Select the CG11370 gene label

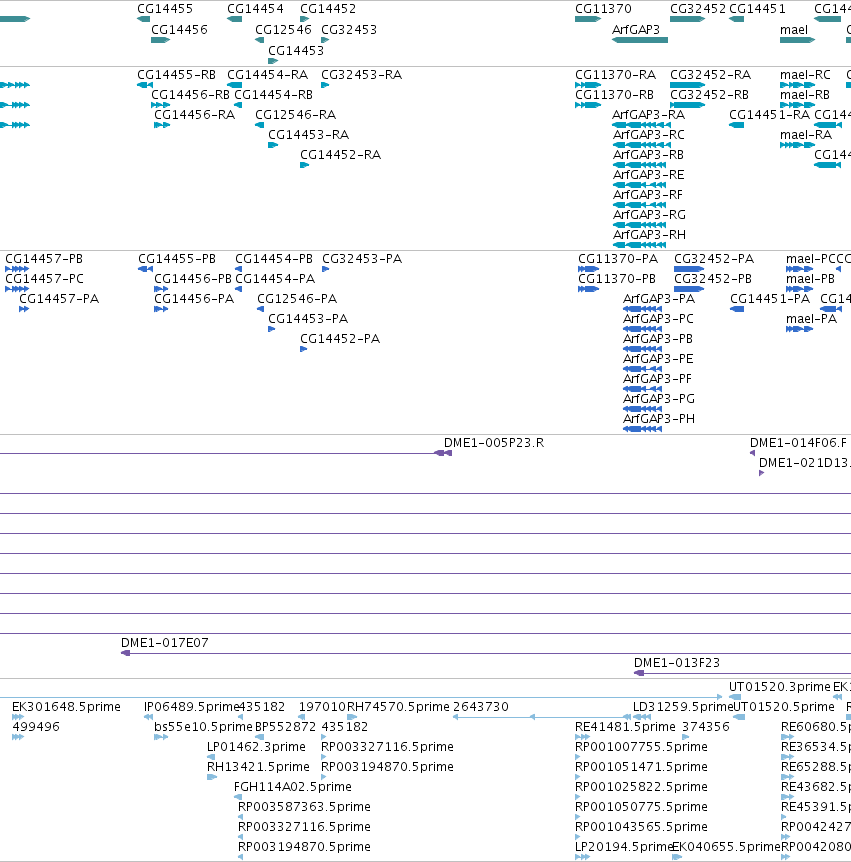click(603, 9)
